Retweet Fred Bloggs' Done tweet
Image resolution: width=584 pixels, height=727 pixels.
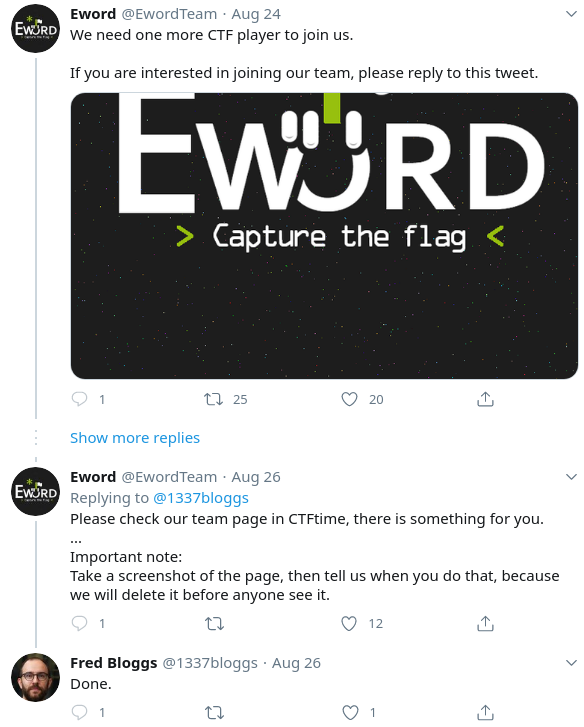(214, 712)
